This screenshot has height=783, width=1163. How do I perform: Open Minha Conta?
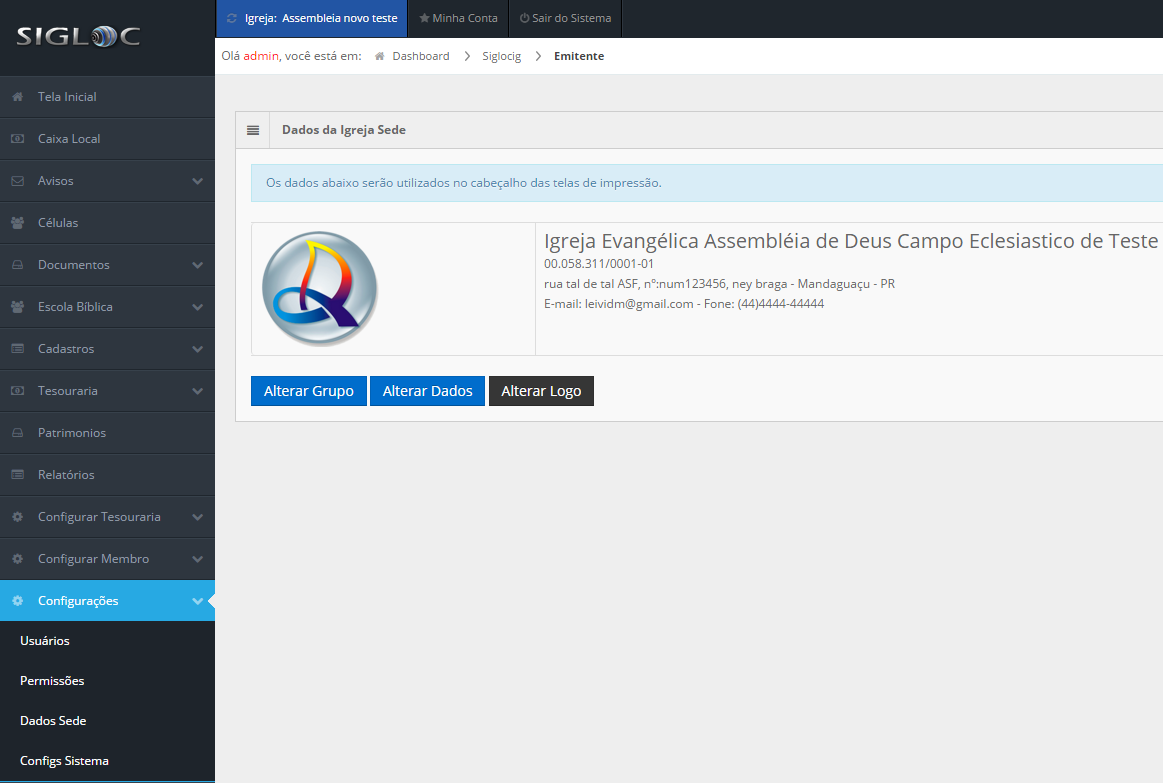tap(458, 19)
